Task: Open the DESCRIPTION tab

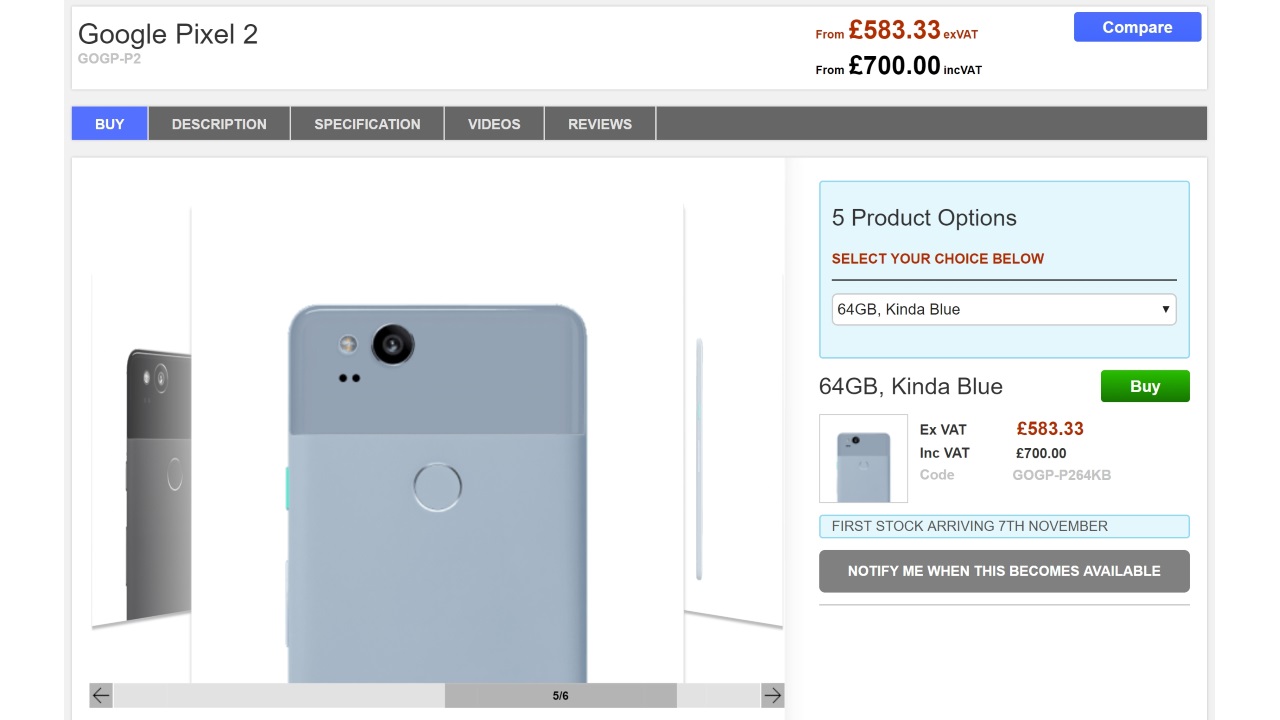Action: [219, 124]
